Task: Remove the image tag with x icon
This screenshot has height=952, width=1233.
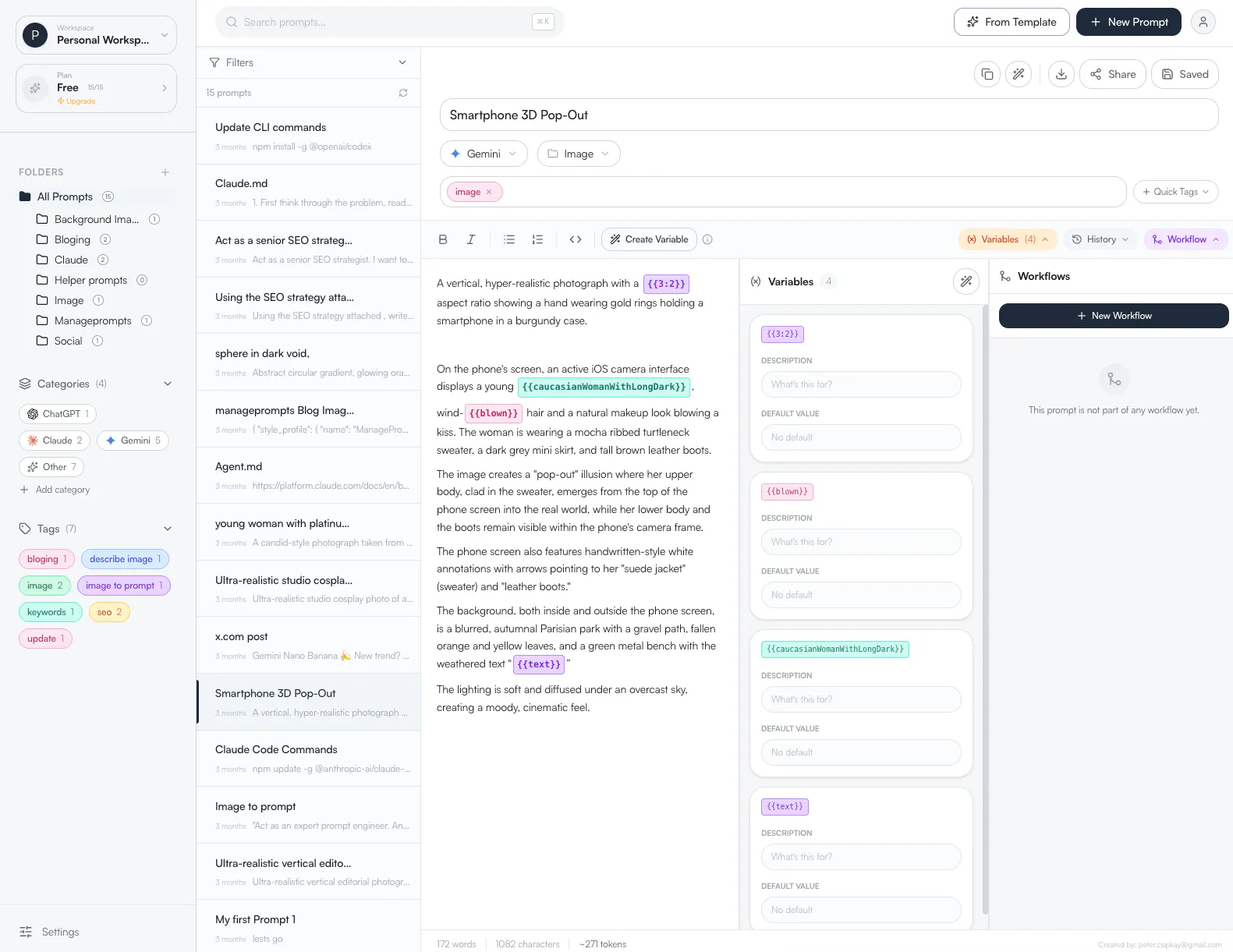Action: [x=489, y=192]
